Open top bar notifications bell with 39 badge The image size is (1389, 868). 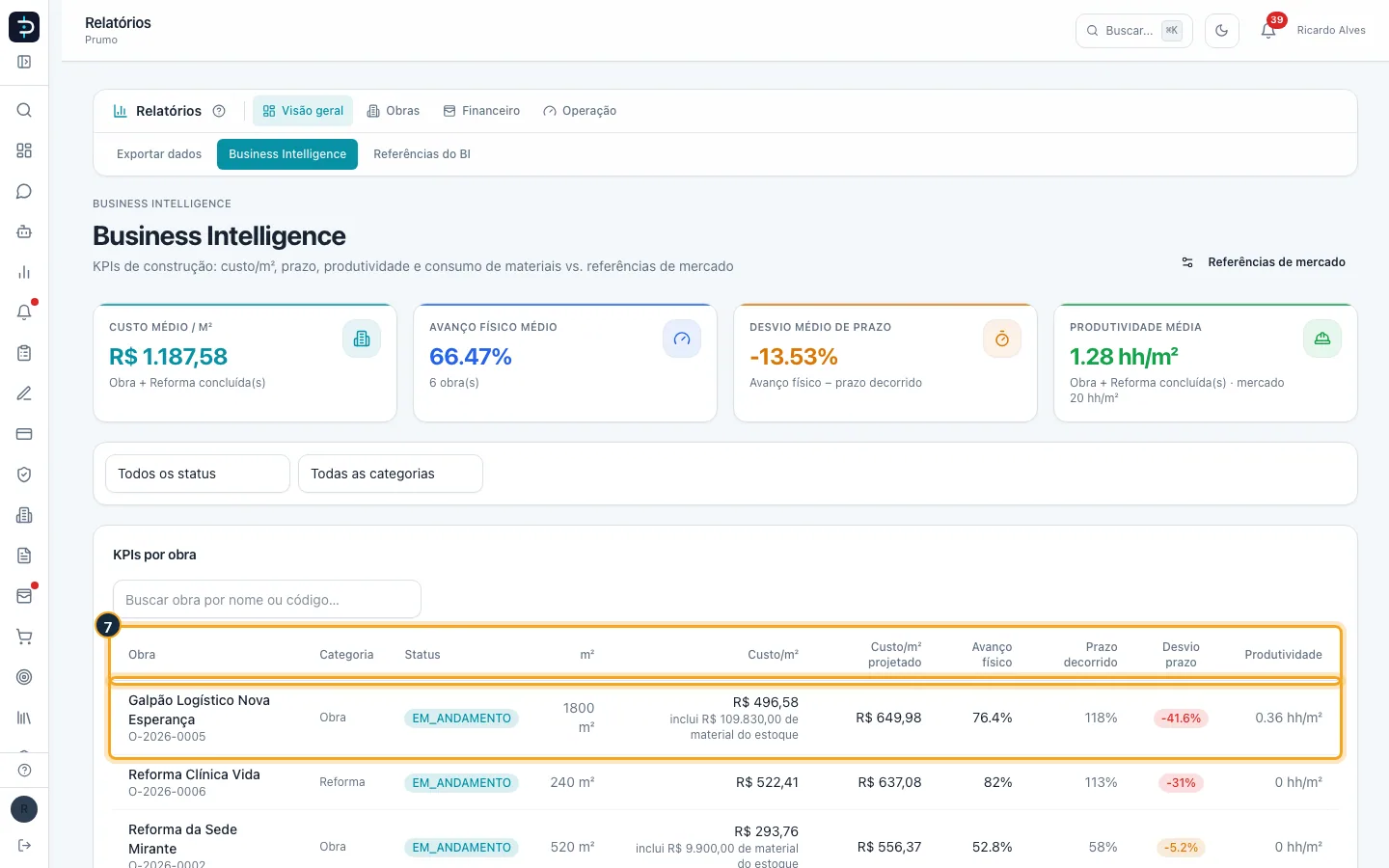pos(1268,31)
